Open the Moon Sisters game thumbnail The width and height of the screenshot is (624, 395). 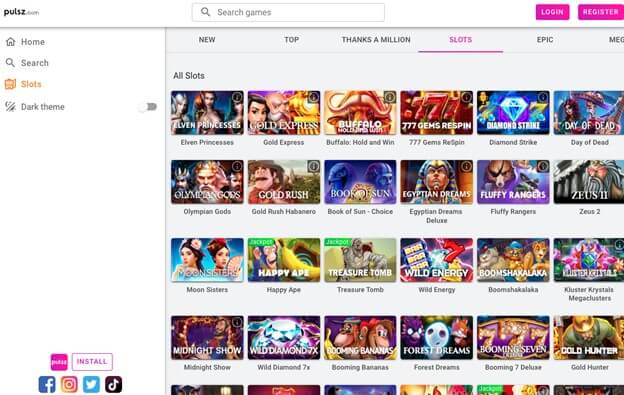(207, 260)
